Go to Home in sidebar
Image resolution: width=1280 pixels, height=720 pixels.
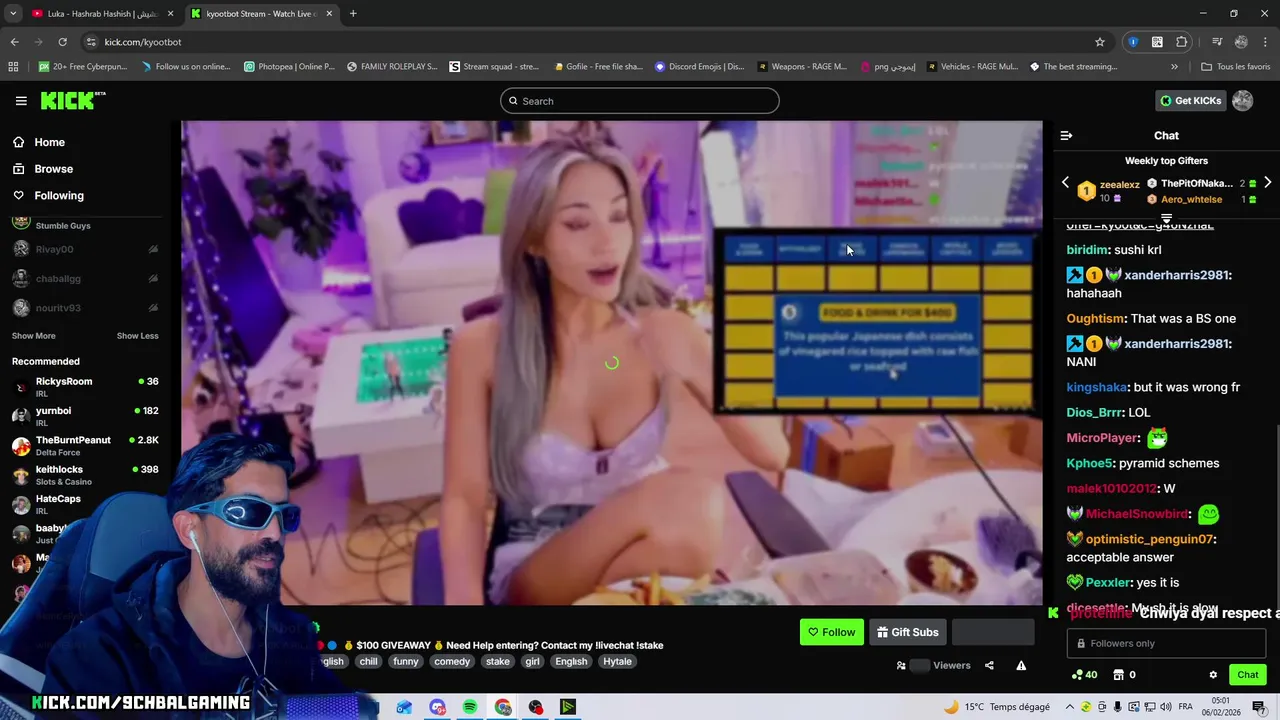click(x=49, y=142)
